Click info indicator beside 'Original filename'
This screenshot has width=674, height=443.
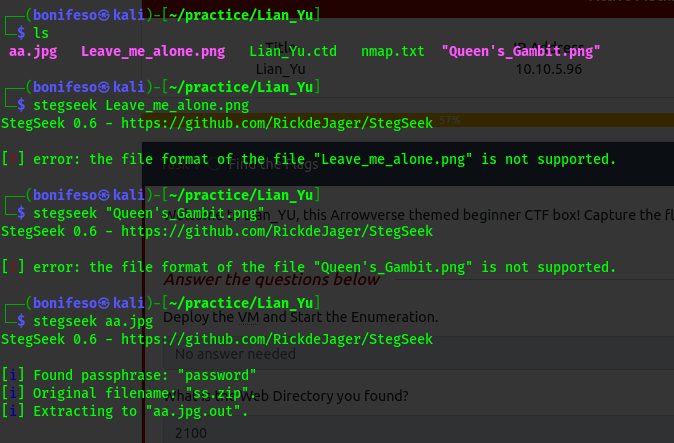coord(10,393)
